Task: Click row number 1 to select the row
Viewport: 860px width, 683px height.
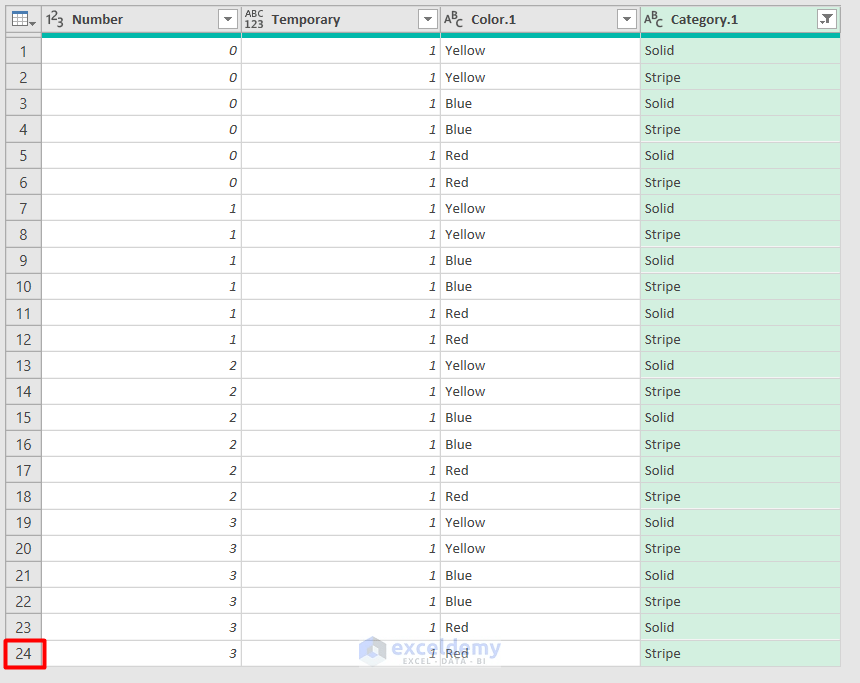Action: coord(22,50)
